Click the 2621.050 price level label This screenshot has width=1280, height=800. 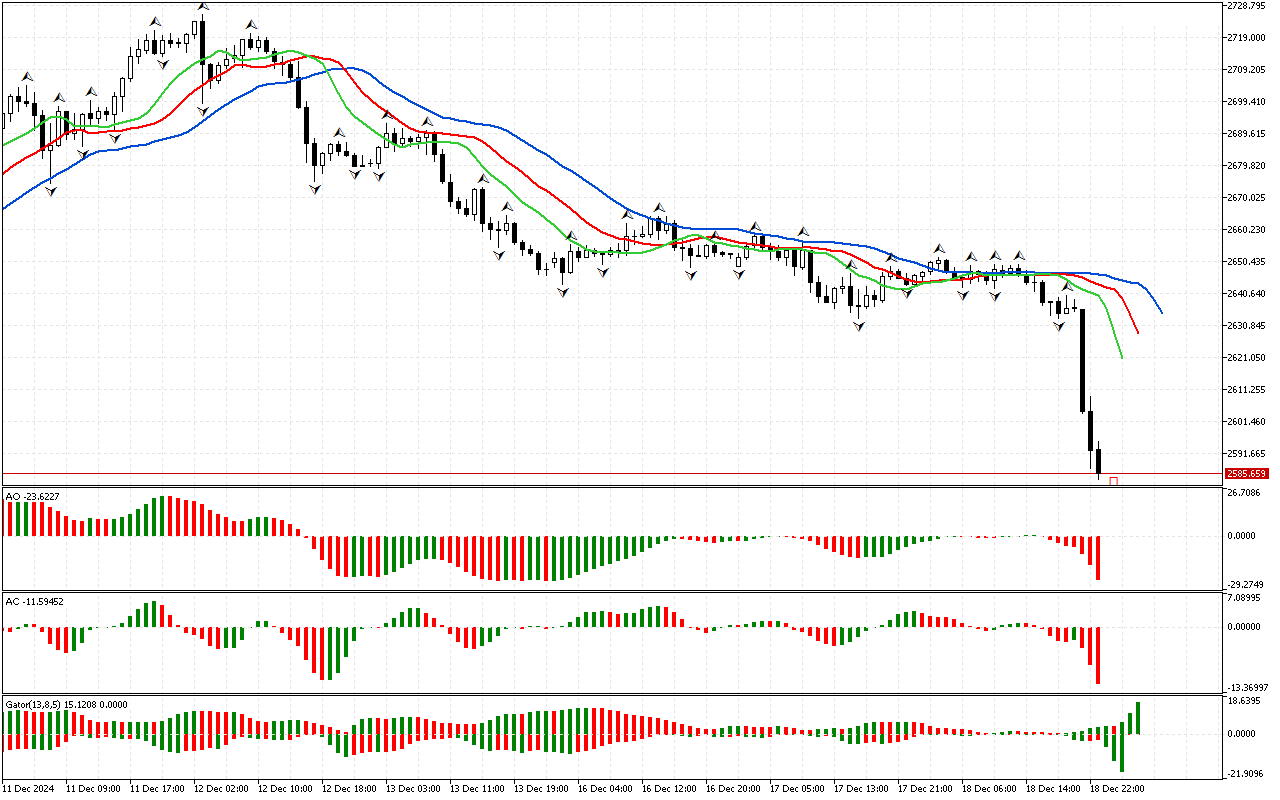1247,358
